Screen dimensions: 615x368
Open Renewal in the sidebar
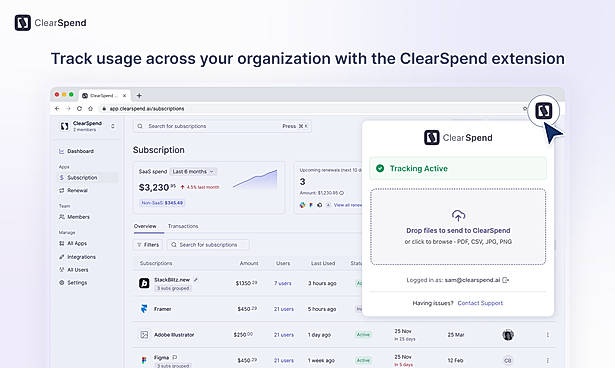[74, 190]
